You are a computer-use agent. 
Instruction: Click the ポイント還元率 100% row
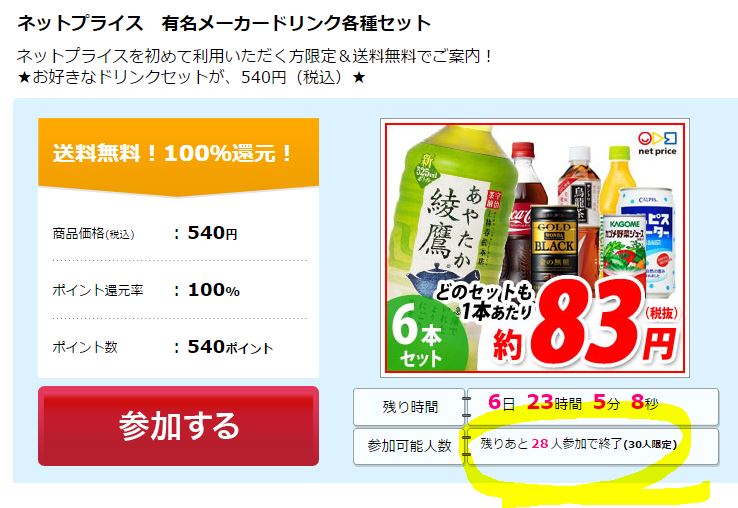pyautogui.click(x=179, y=290)
